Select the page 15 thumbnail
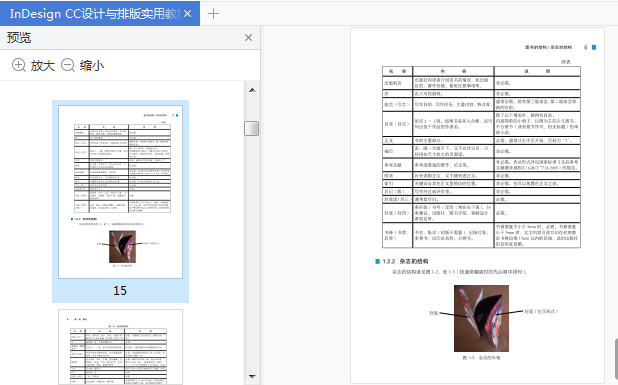 [x=121, y=192]
